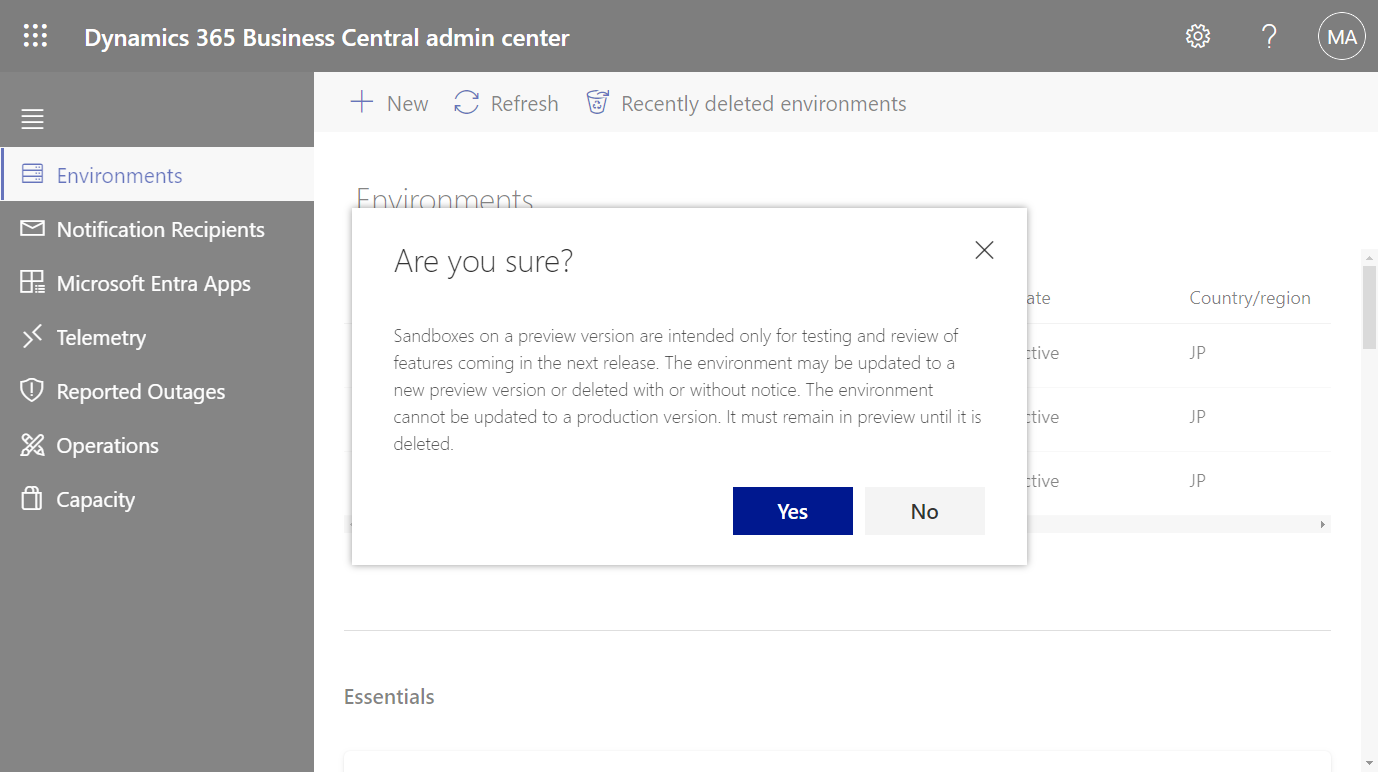Open the admin center settings gear
This screenshot has height=772, width=1378.
[1197, 35]
